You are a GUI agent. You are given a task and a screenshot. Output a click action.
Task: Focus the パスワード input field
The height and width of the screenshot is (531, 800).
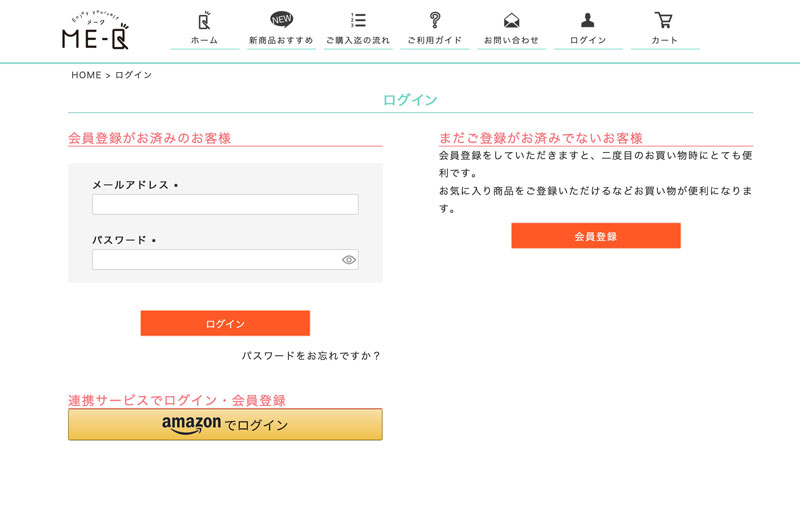coord(225,260)
